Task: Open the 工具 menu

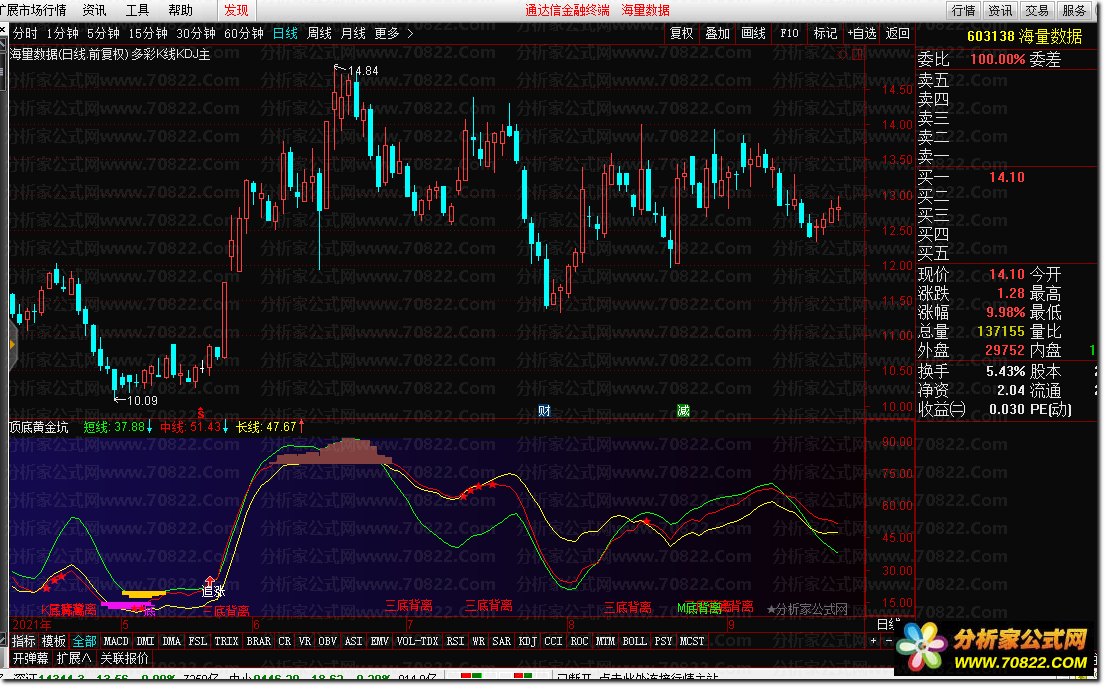Action: point(138,10)
